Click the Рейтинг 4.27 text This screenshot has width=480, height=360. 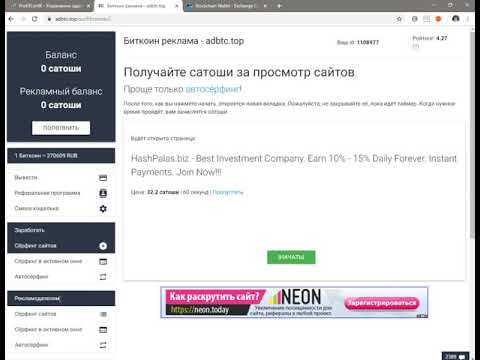(430, 38)
